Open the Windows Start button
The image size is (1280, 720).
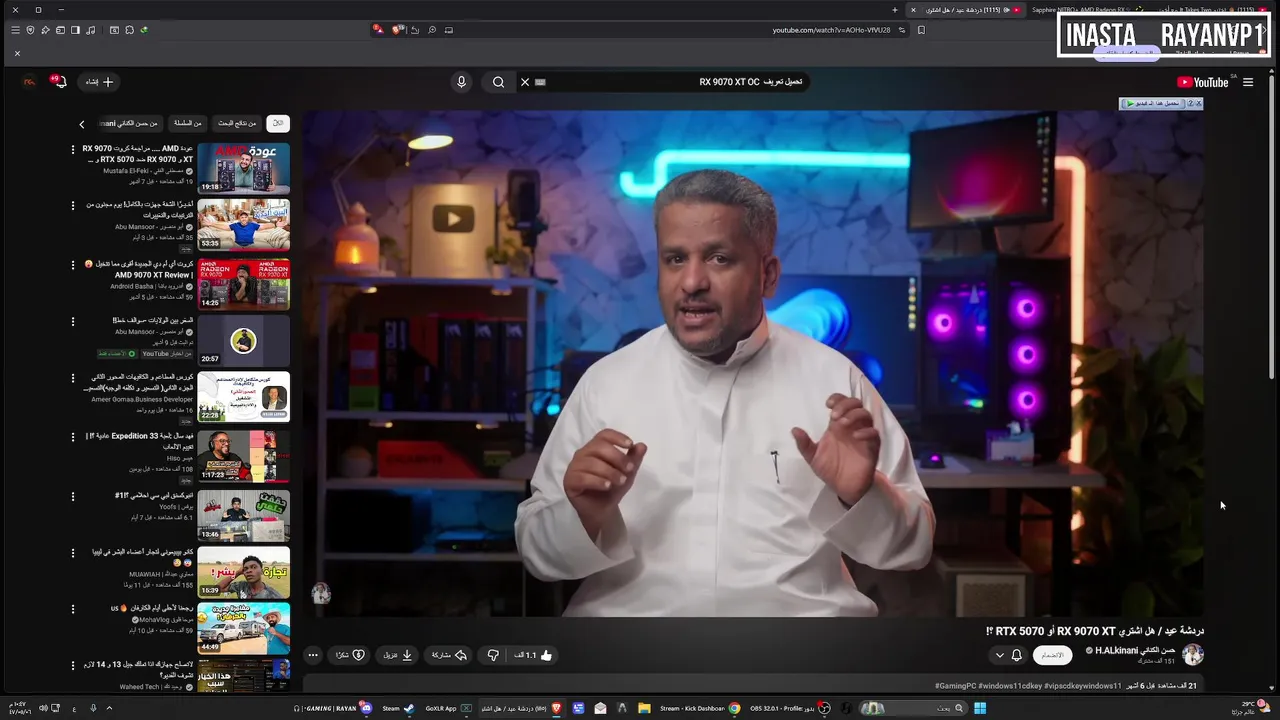click(980, 708)
